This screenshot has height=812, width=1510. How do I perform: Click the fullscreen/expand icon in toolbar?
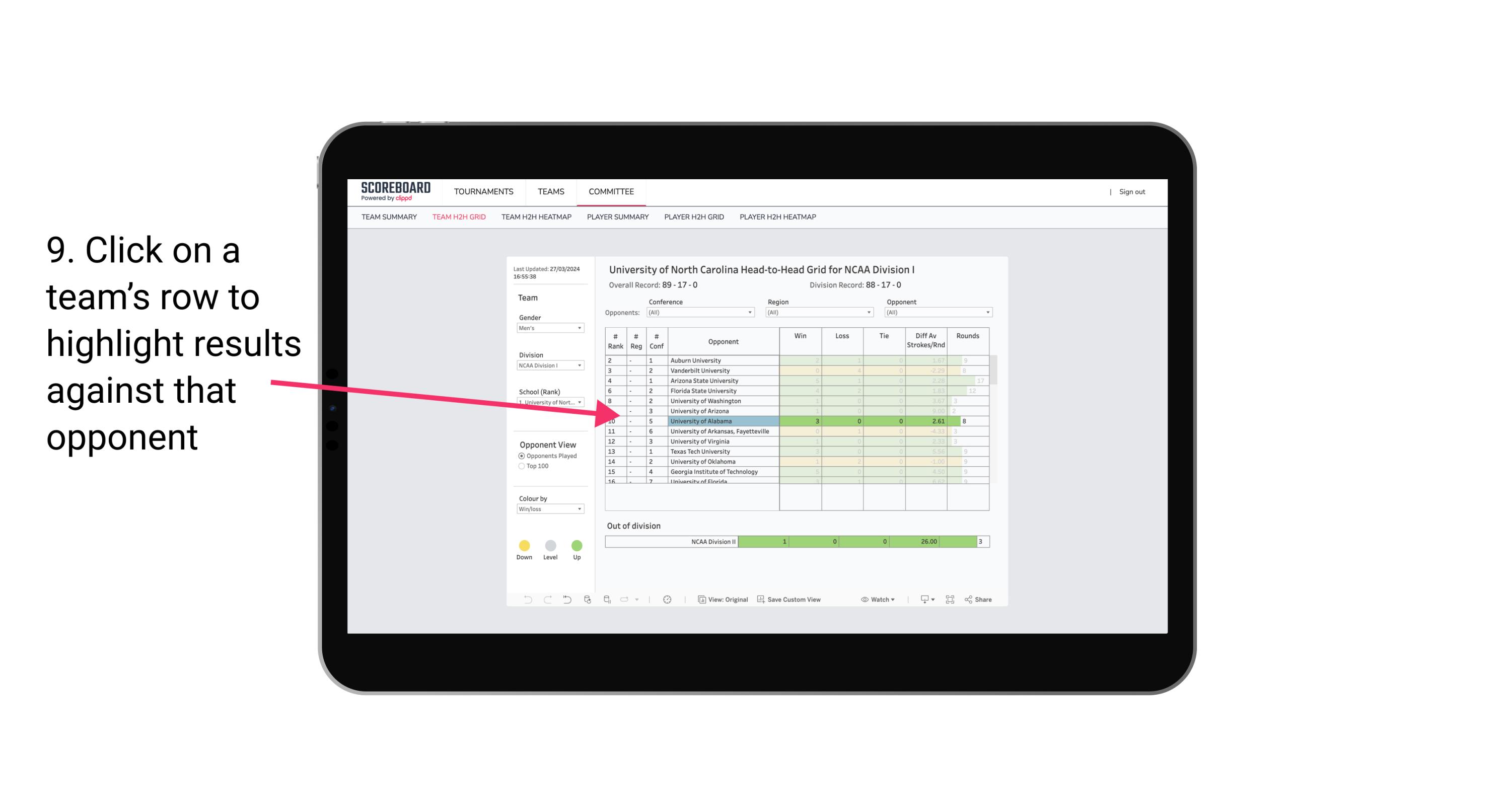[x=947, y=600]
